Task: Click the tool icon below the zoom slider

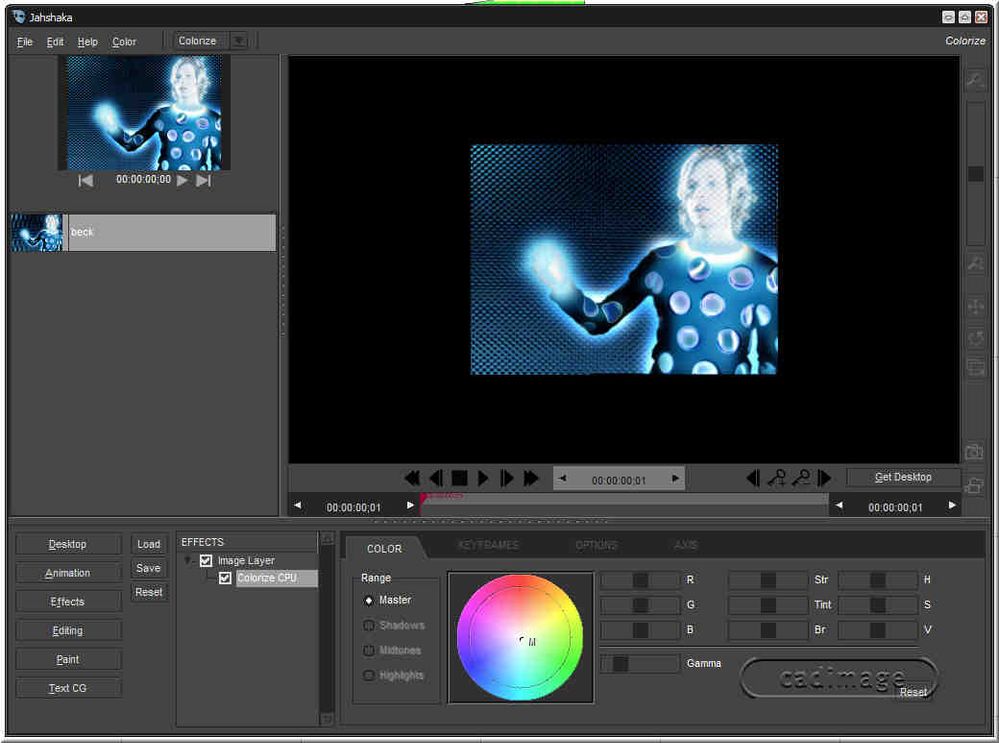Action: (975, 263)
